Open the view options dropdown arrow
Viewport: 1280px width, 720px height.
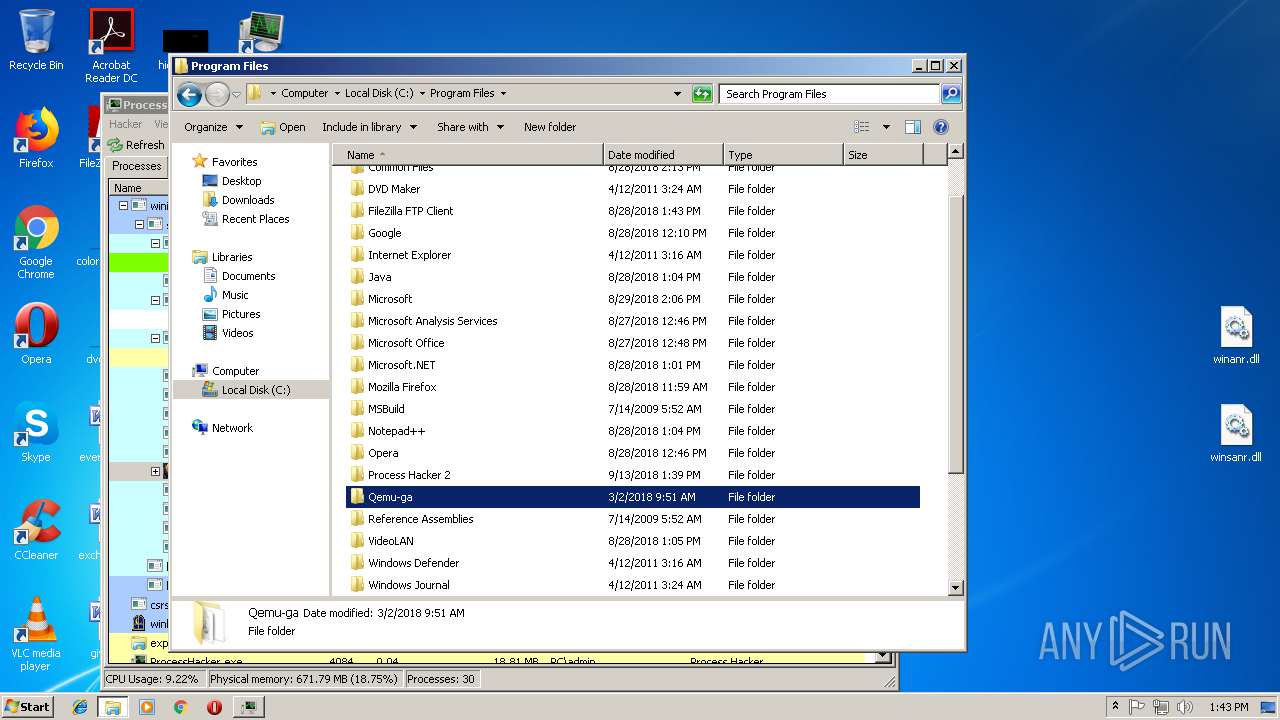click(886, 127)
